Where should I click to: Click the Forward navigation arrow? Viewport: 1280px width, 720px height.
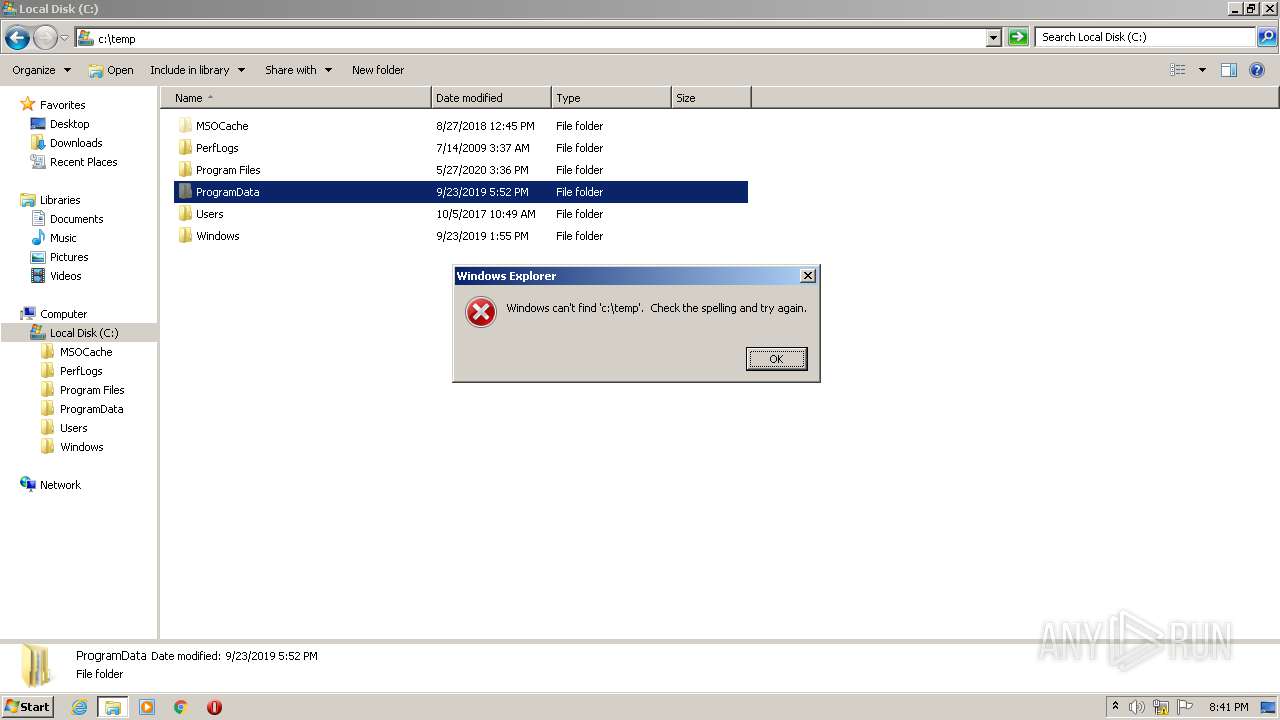point(46,38)
